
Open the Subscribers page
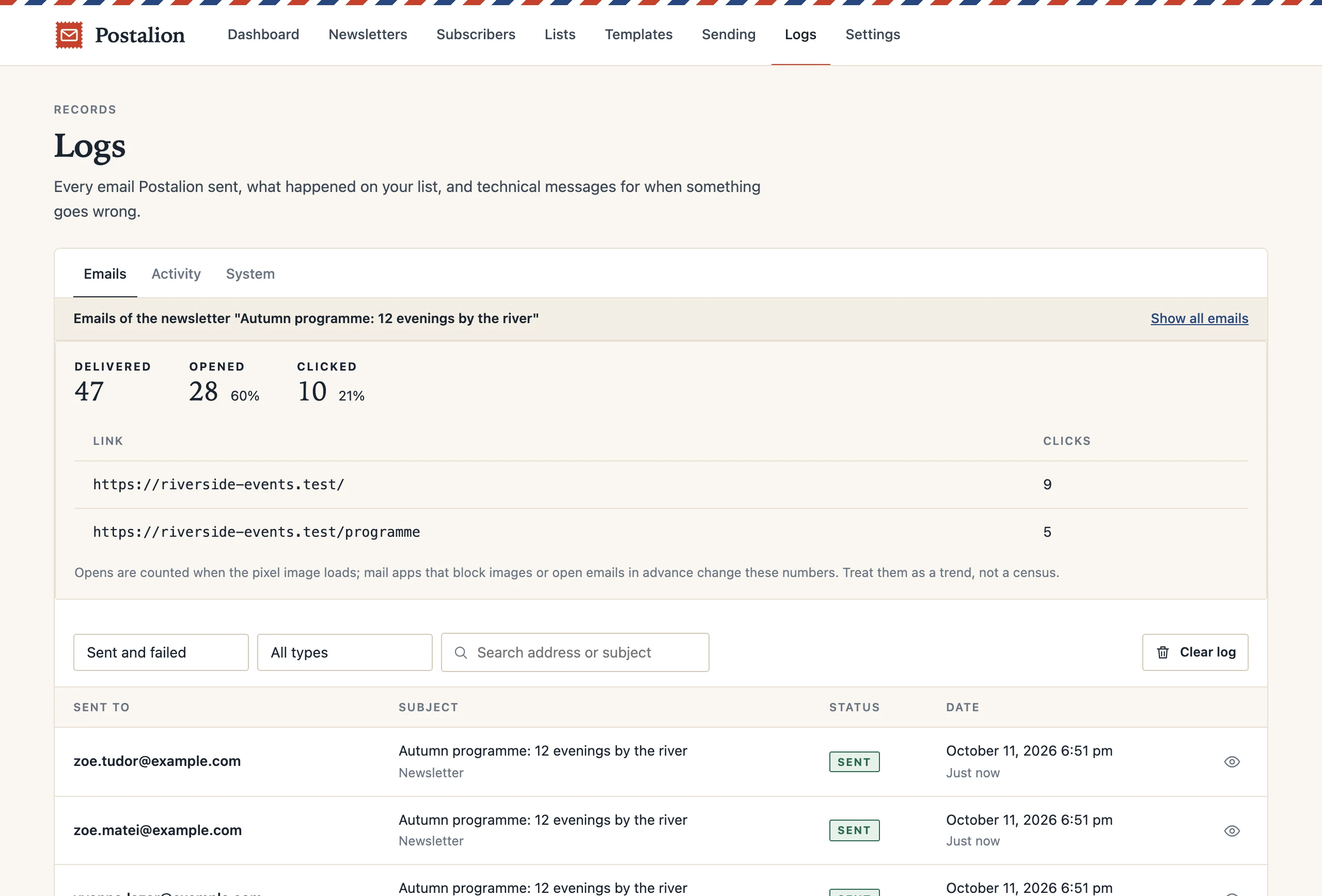[x=476, y=35]
